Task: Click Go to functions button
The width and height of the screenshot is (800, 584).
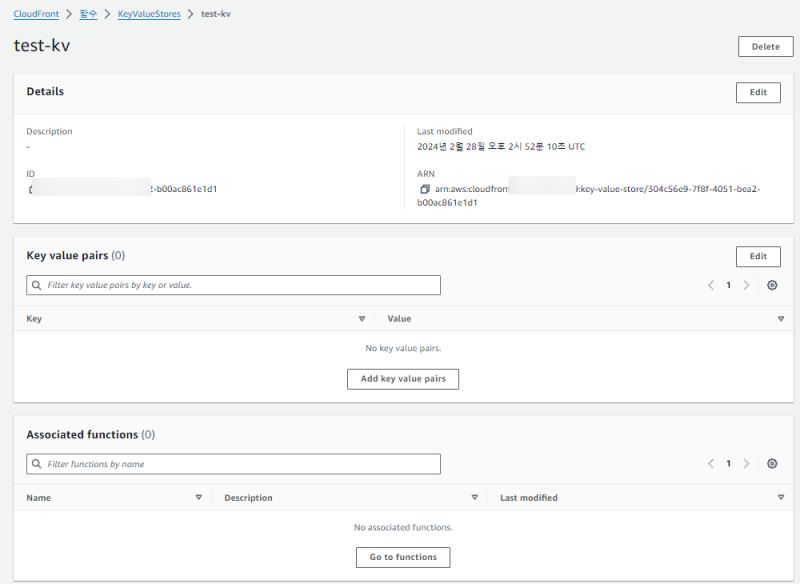Action: point(403,557)
